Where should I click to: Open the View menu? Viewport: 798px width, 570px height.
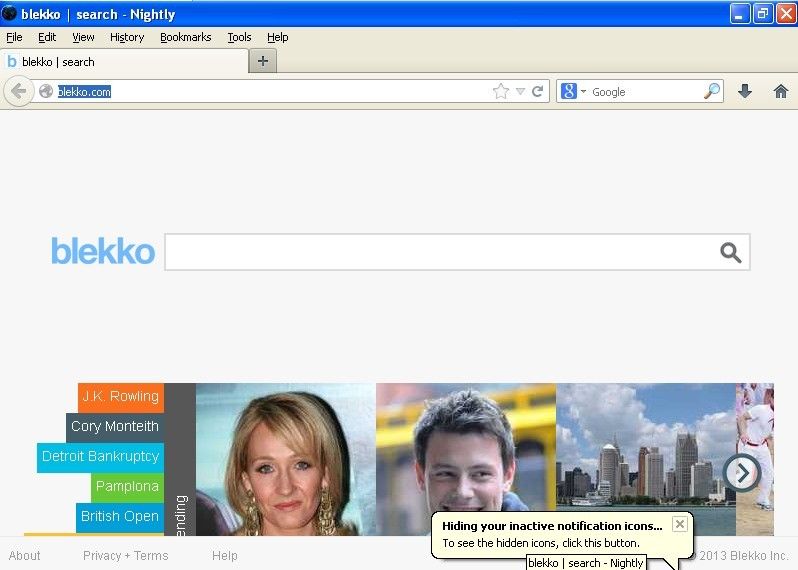point(83,37)
